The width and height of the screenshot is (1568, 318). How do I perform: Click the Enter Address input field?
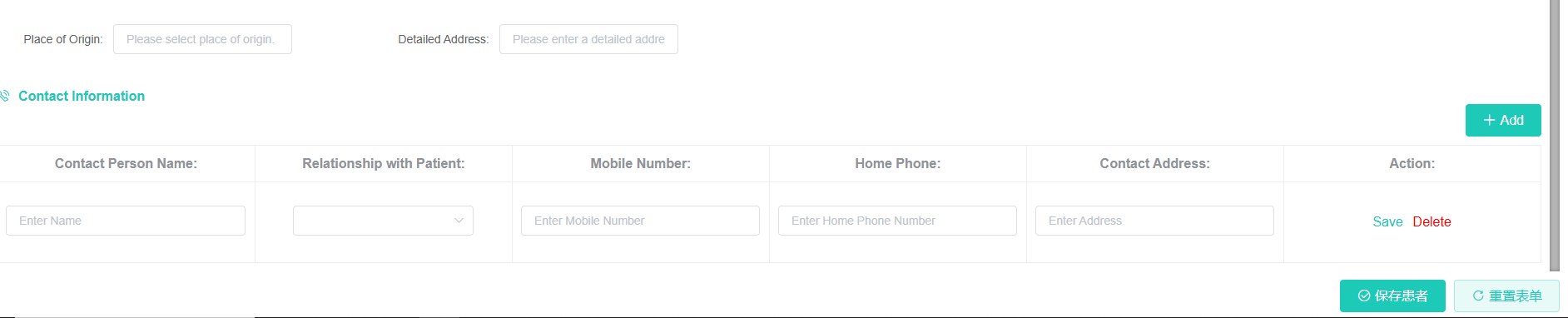click(1154, 221)
